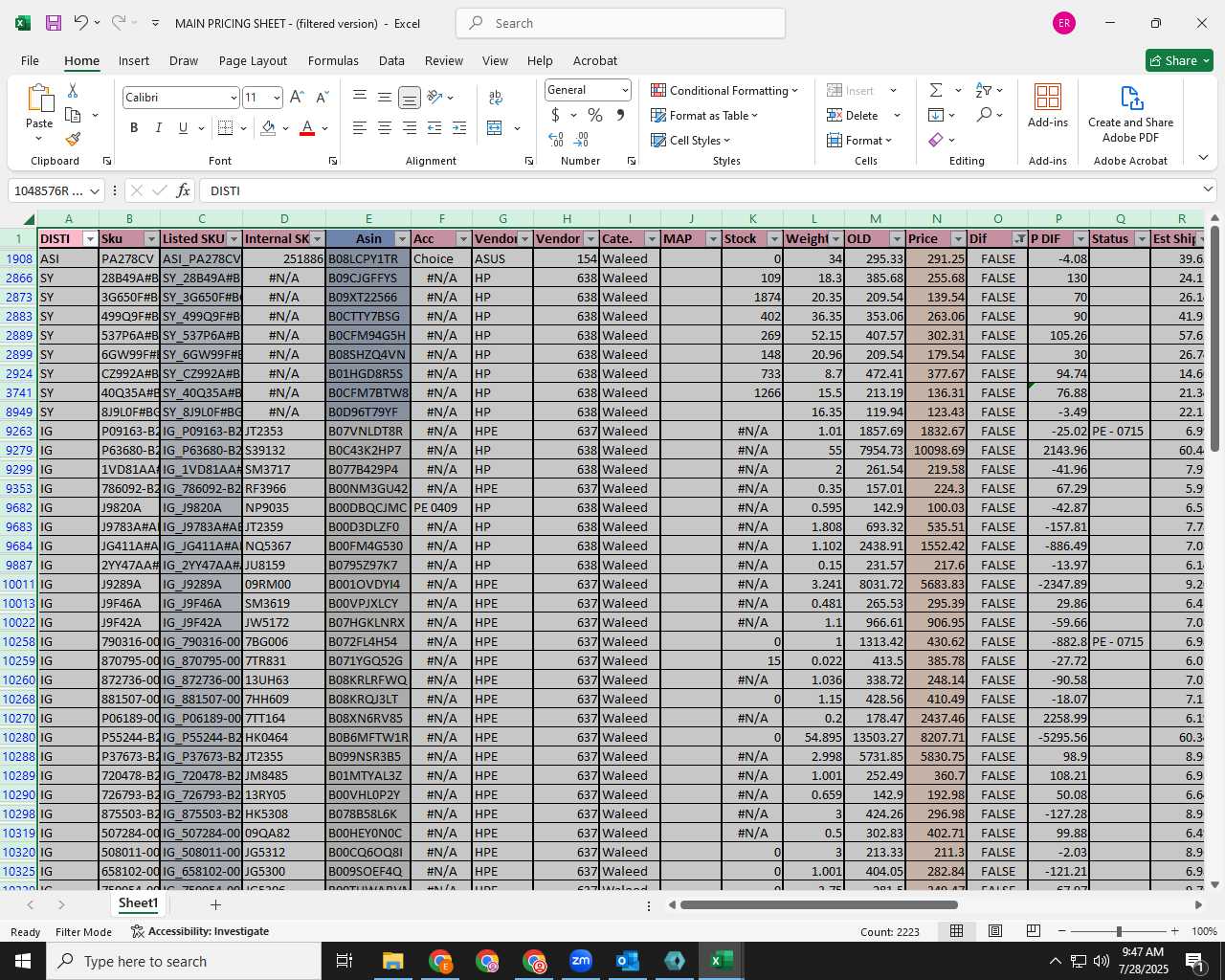Expand the formula bar chevron
The width and height of the screenshot is (1225, 980).
(x=1208, y=189)
